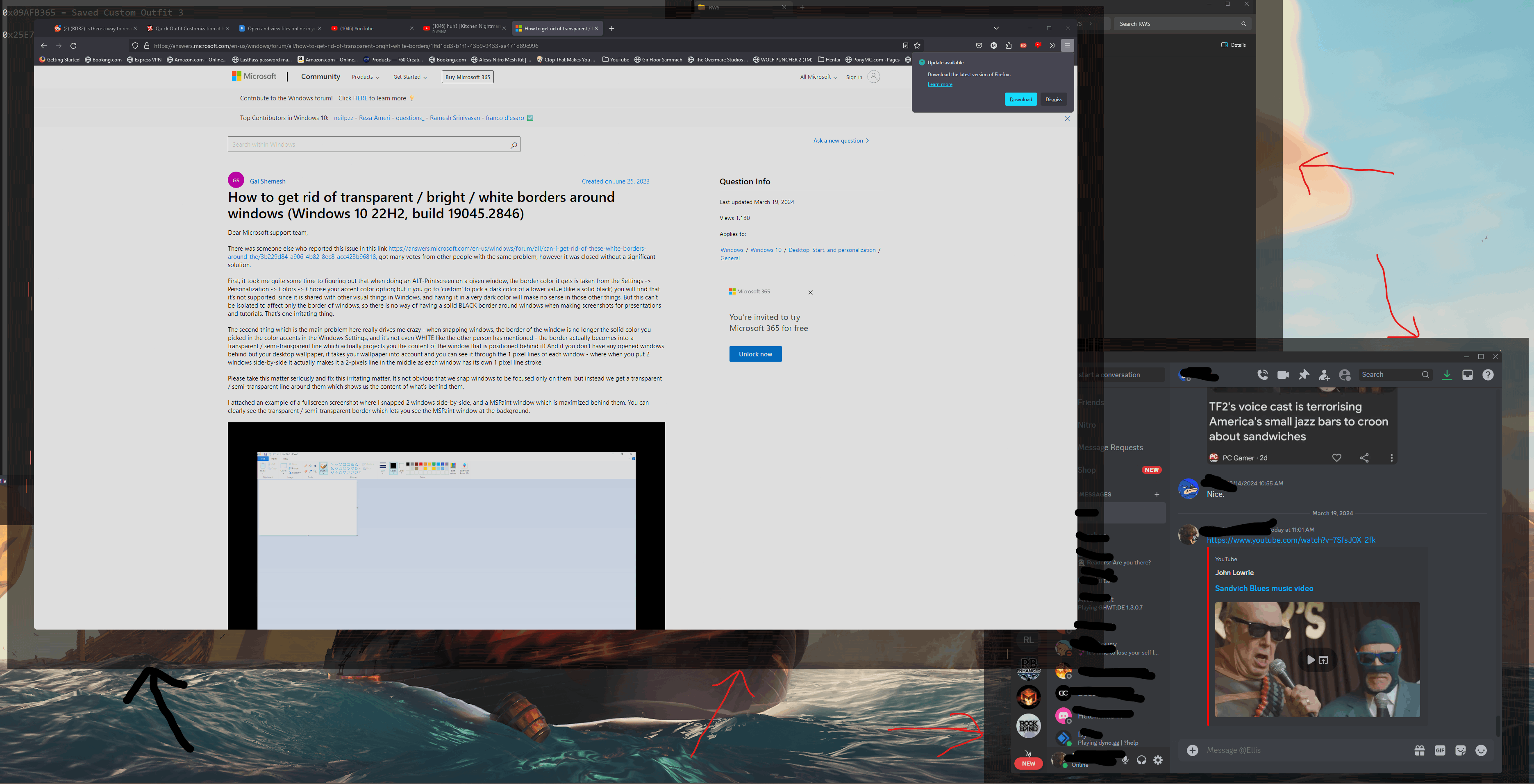Like the PC Gamer article heart
Screen dimensions: 1534x784
tap(1336, 458)
